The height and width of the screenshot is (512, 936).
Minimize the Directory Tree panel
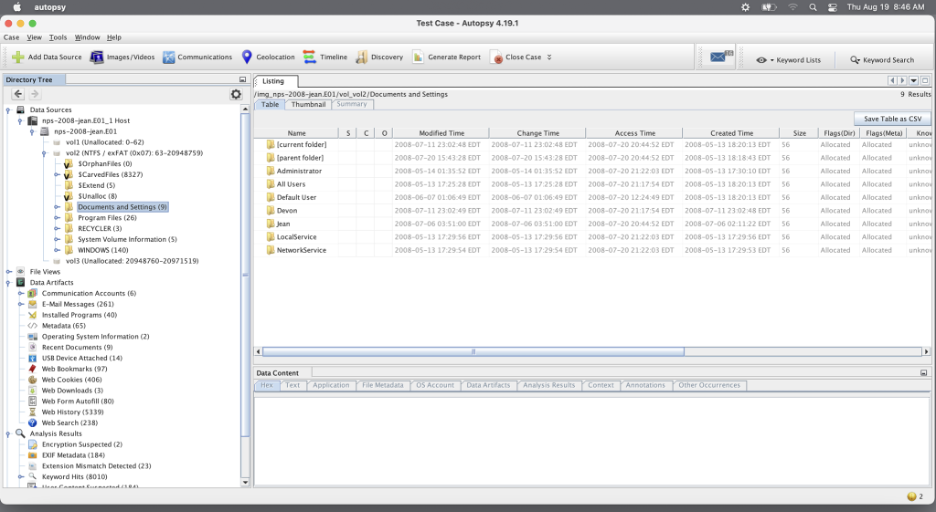click(x=242, y=79)
